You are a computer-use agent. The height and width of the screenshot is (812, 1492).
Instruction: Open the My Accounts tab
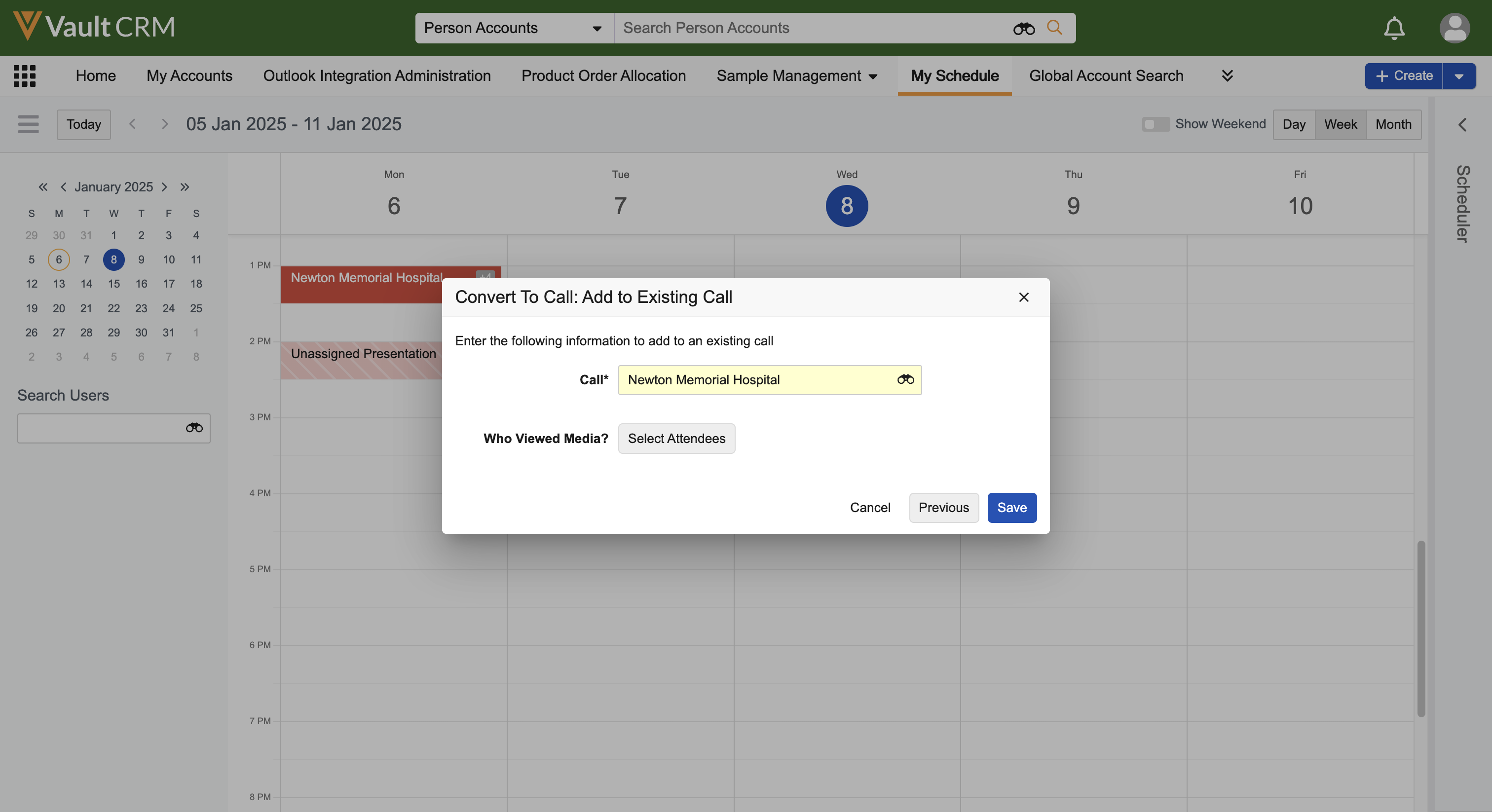tap(189, 76)
